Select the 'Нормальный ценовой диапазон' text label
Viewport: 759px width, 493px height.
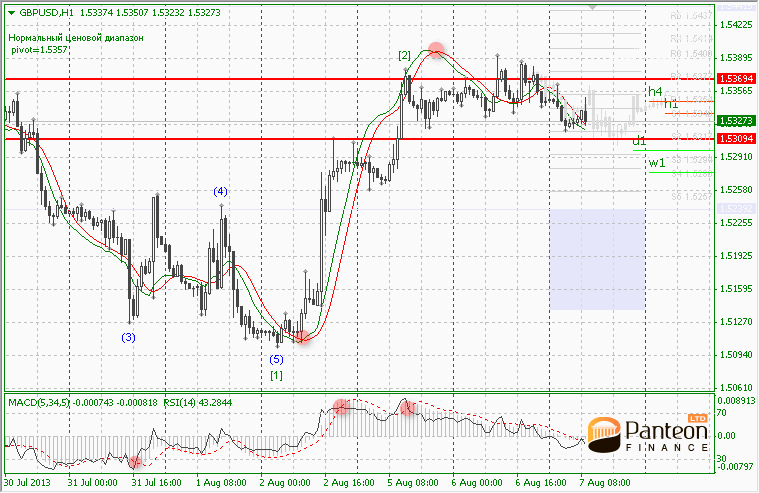(x=76, y=38)
